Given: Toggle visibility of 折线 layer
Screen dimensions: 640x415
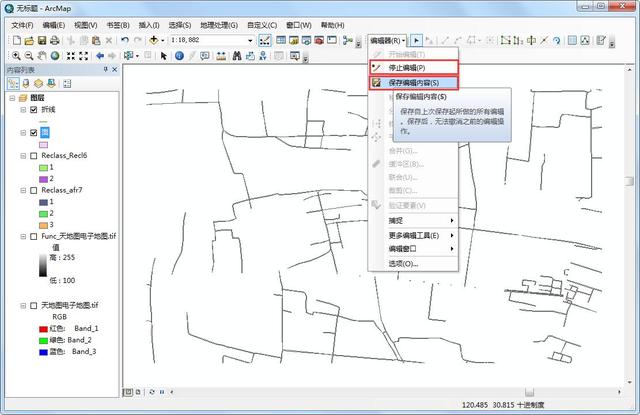Looking at the screenshot, I should click(34, 109).
